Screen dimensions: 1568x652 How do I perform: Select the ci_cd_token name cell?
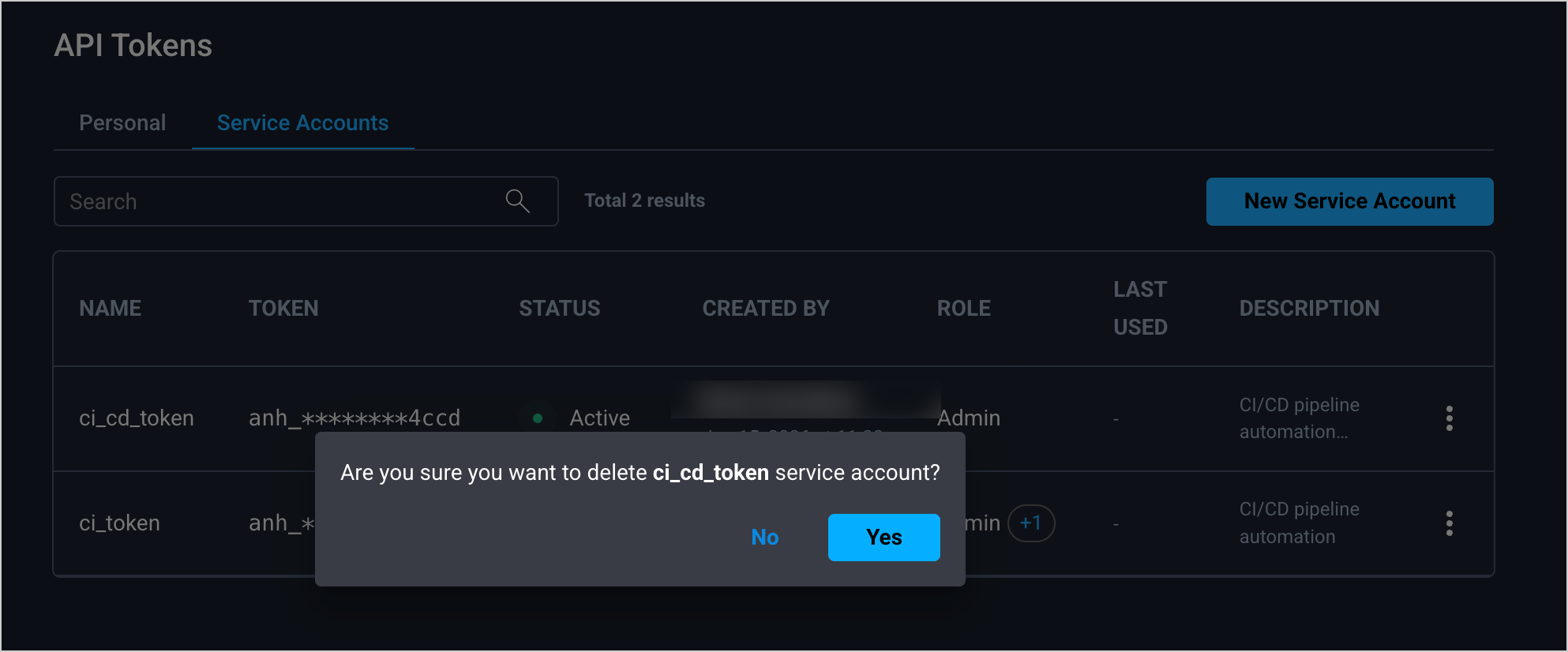point(137,418)
